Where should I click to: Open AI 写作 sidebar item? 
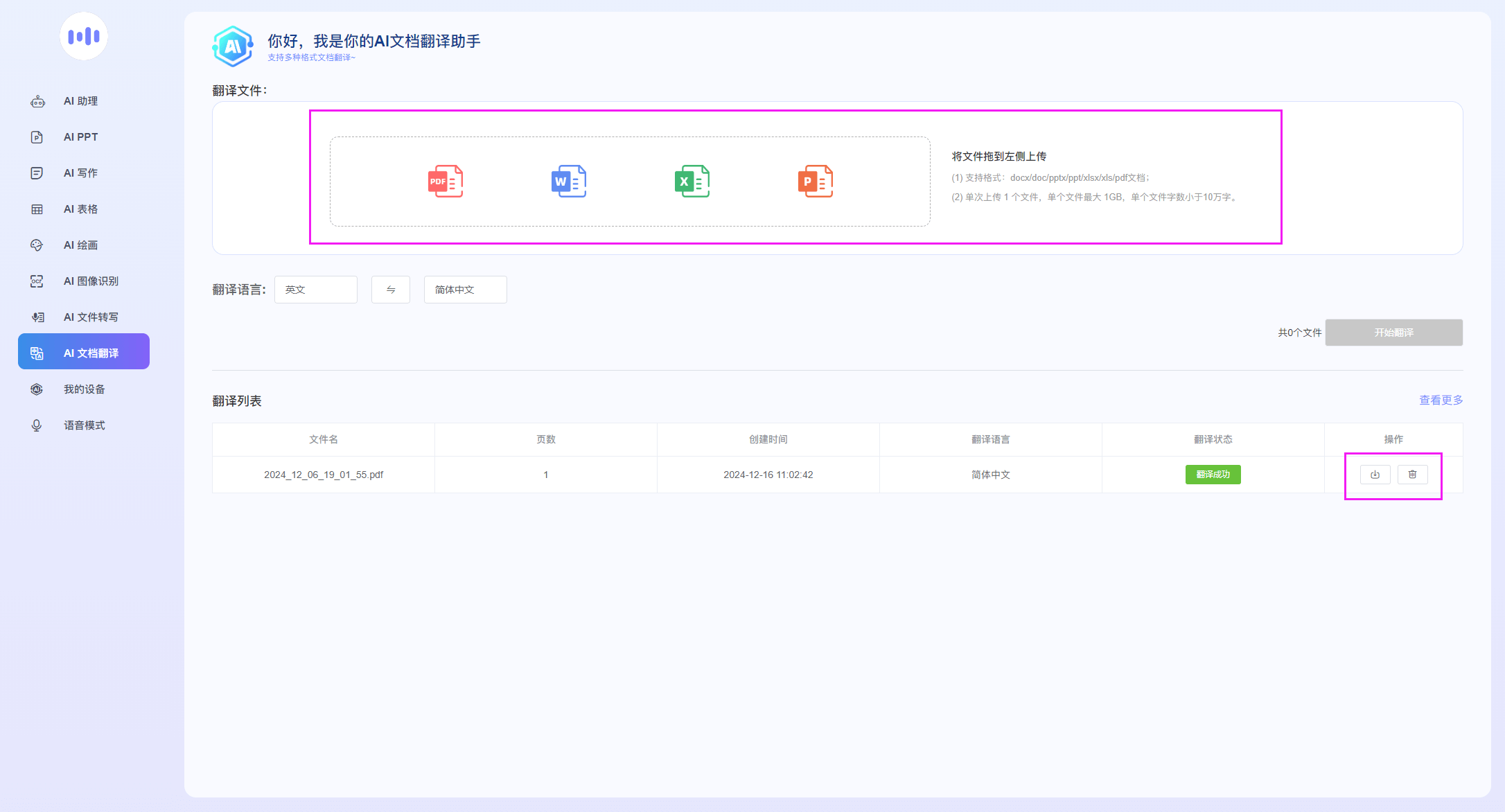[x=80, y=173]
